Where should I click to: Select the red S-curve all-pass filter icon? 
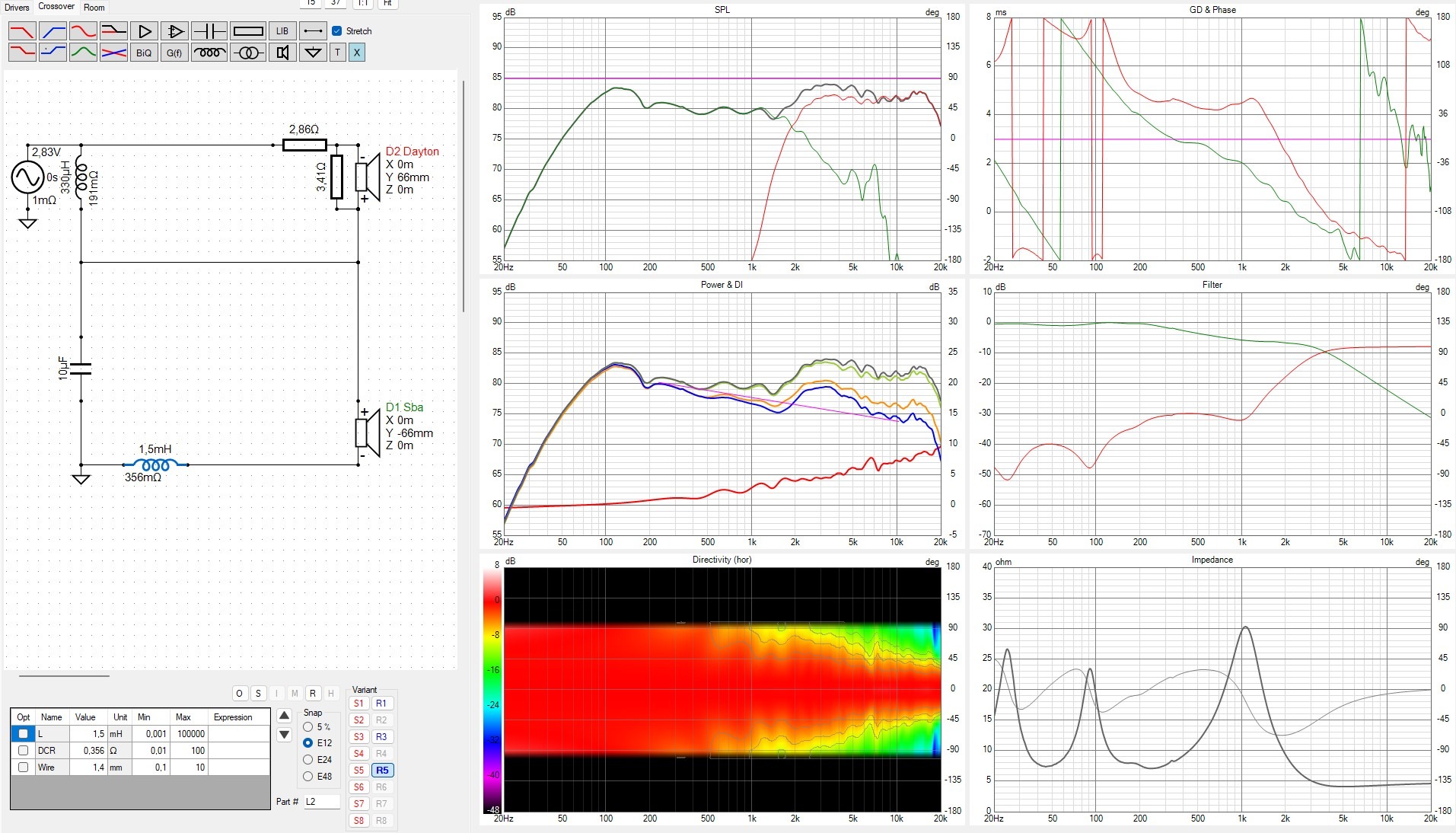point(83,31)
